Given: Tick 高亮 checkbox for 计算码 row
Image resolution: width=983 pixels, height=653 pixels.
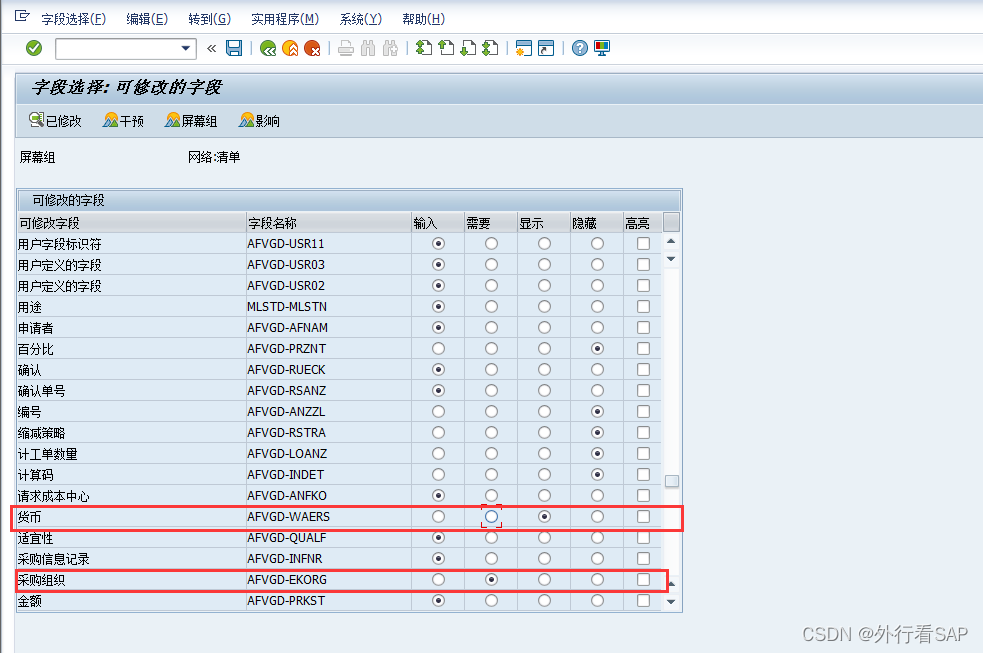Looking at the screenshot, I should pos(643,474).
